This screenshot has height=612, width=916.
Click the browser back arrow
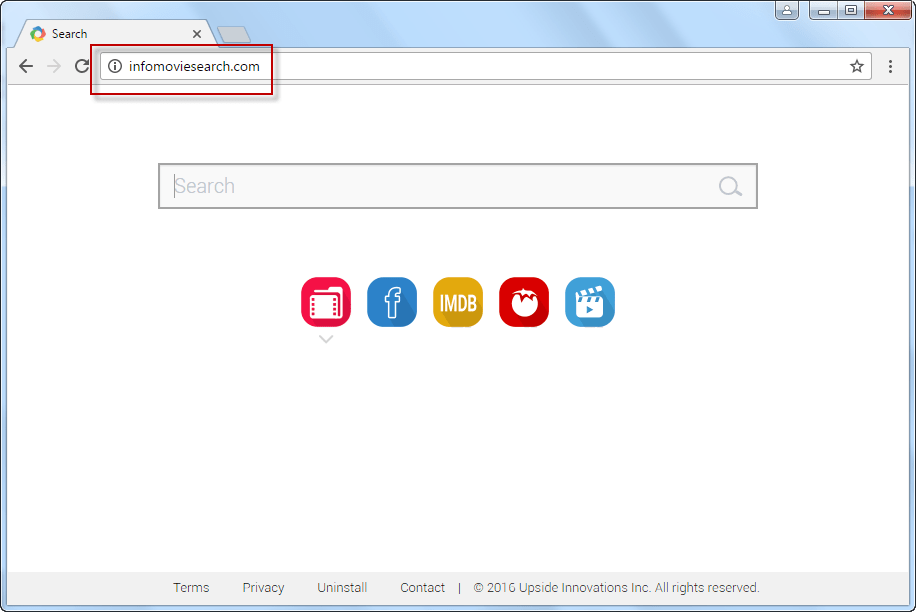[x=26, y=66]
